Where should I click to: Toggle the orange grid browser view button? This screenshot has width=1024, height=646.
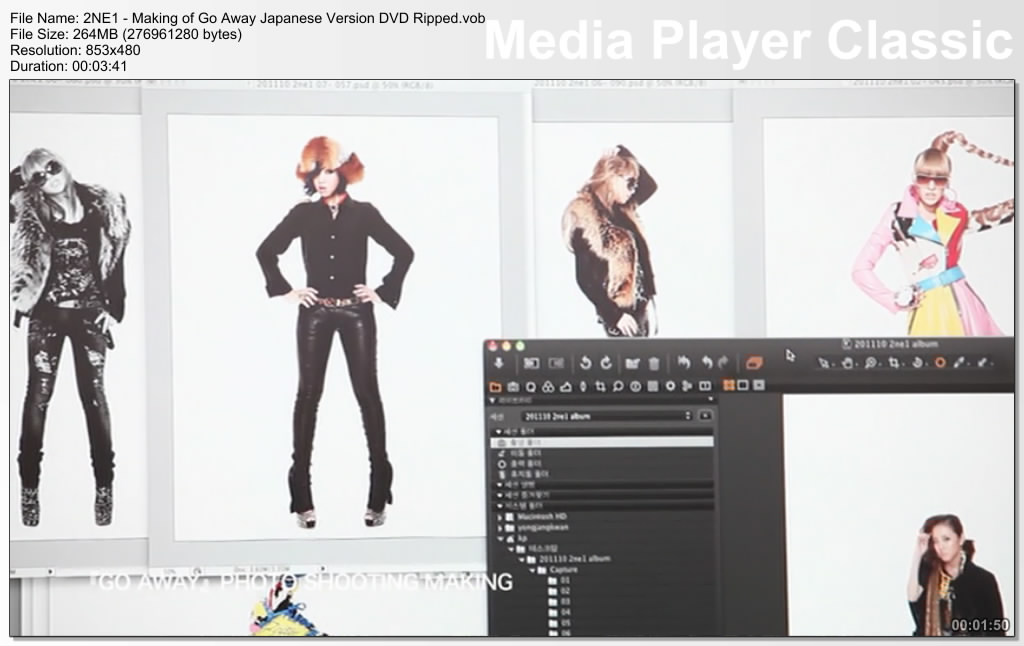point(728,385)
